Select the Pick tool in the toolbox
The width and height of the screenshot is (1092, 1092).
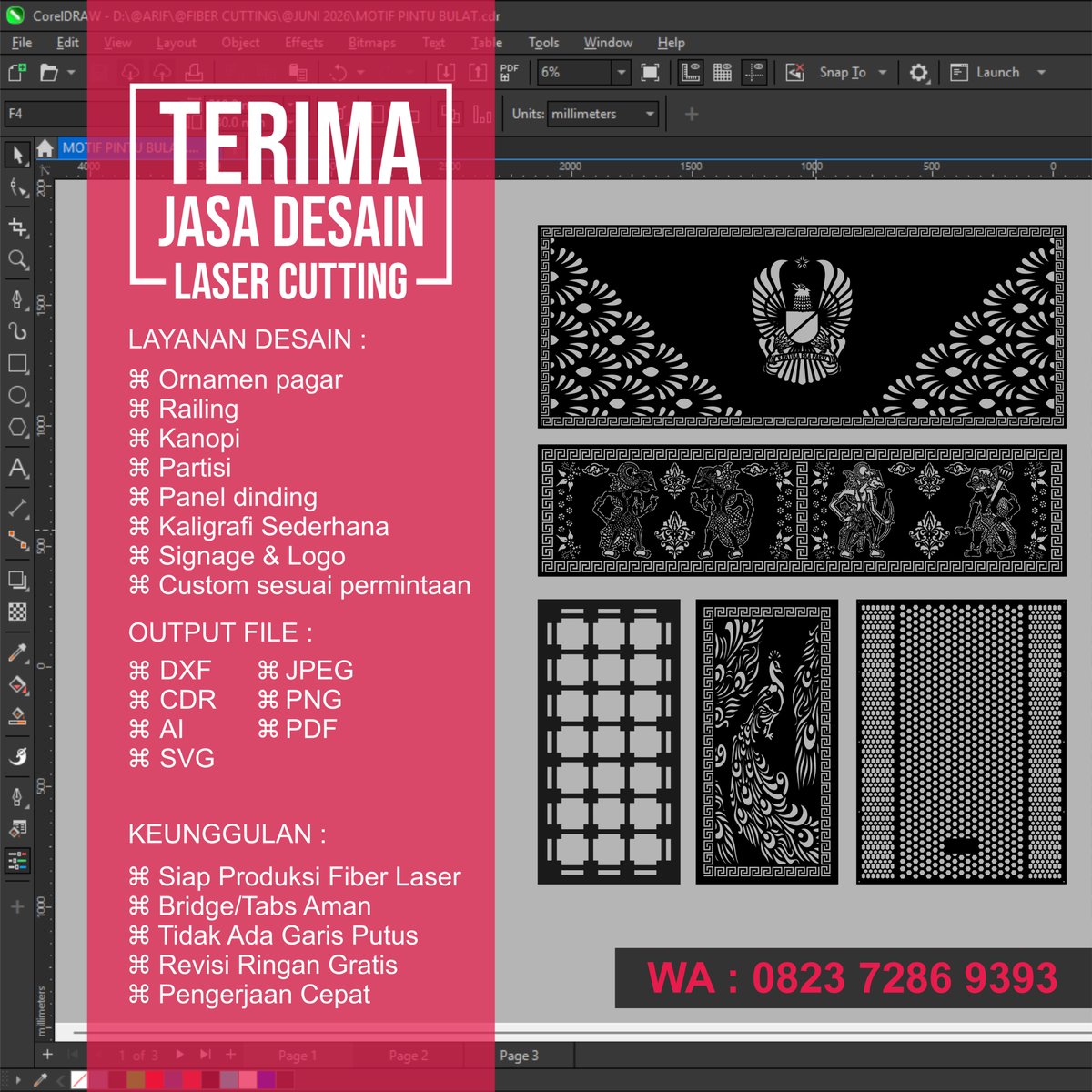(x=17, y=155)
